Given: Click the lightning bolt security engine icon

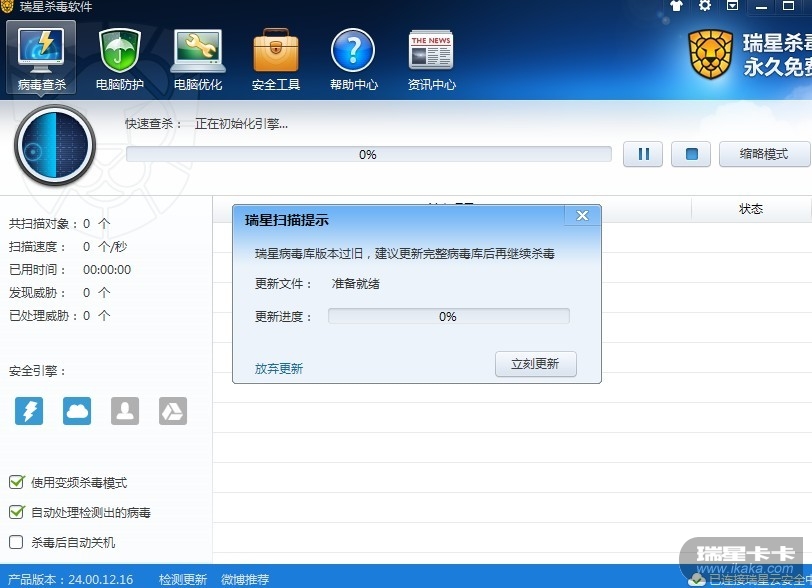Looking at the screenshot, I should point(29,411).
